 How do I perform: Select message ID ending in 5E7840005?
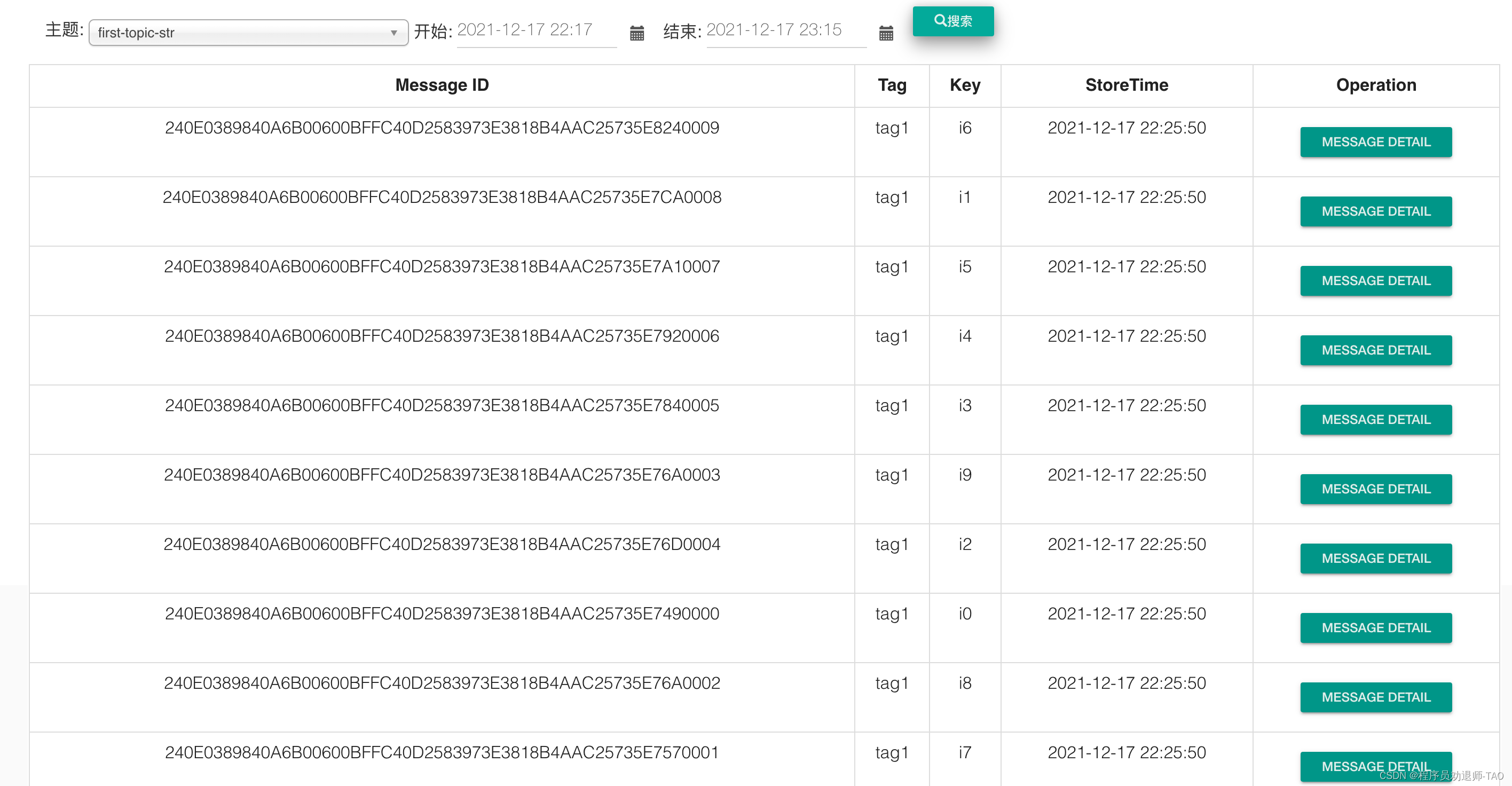click(442, 406)
